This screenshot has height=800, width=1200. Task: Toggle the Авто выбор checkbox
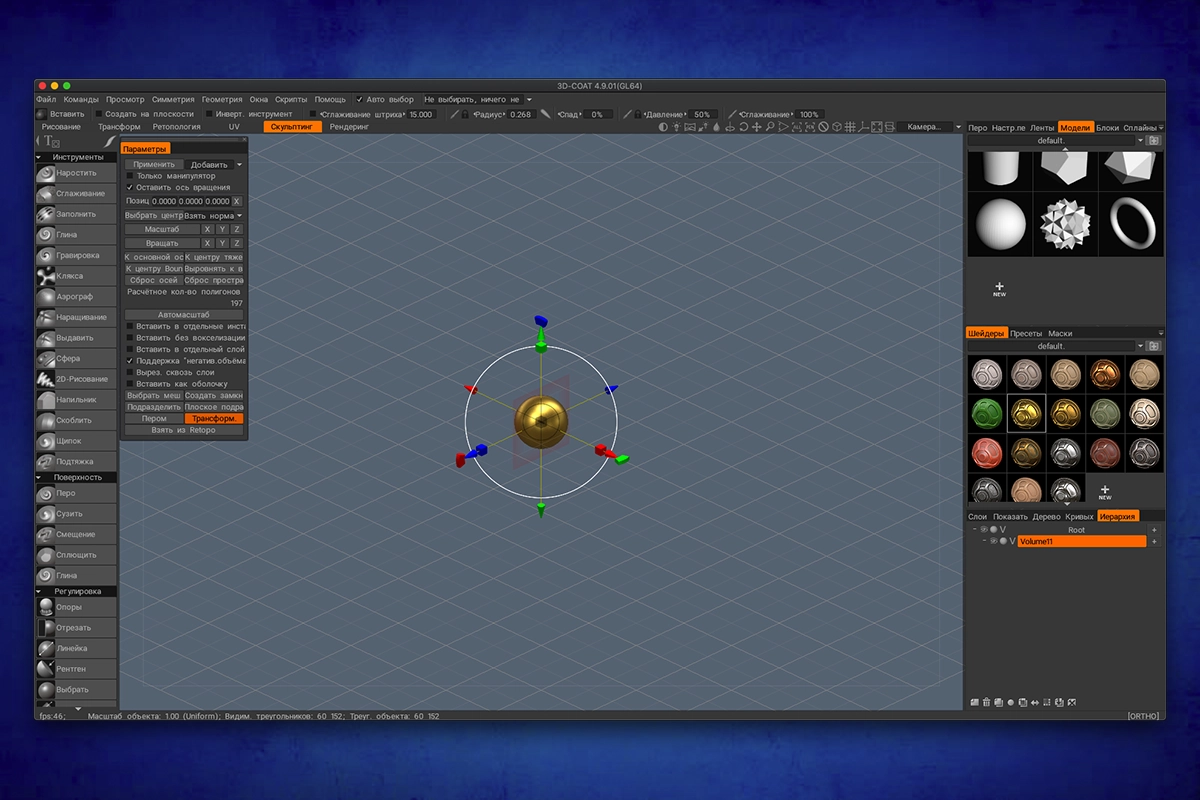(x=360, y=100)
